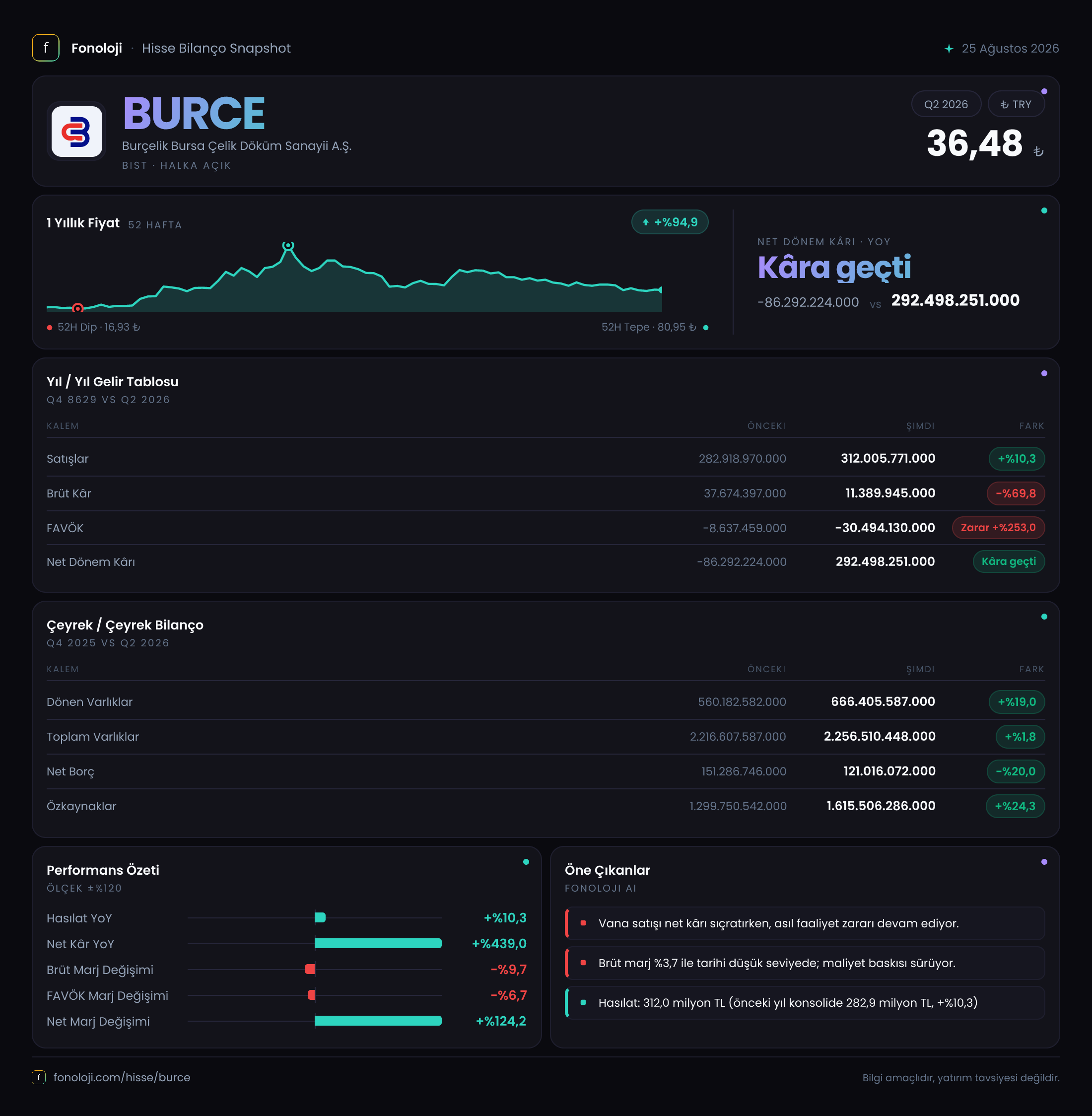Click the 'Brüt marj %3,7' highlight card
The width and height of the screenshot is (1092, 1116).
(x=805, y=963)
